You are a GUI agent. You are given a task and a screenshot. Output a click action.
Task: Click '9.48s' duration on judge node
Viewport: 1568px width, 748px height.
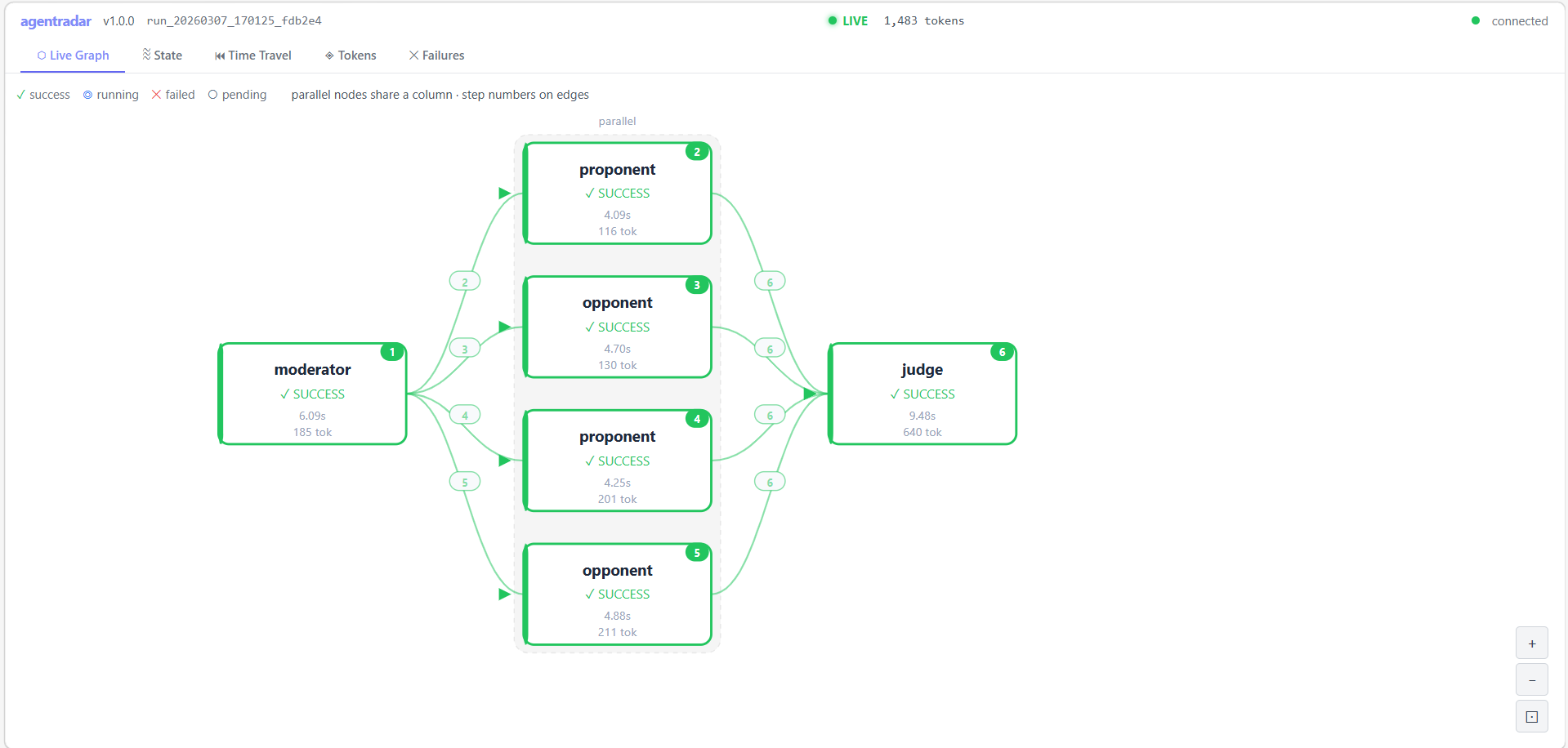click(922, 416)
